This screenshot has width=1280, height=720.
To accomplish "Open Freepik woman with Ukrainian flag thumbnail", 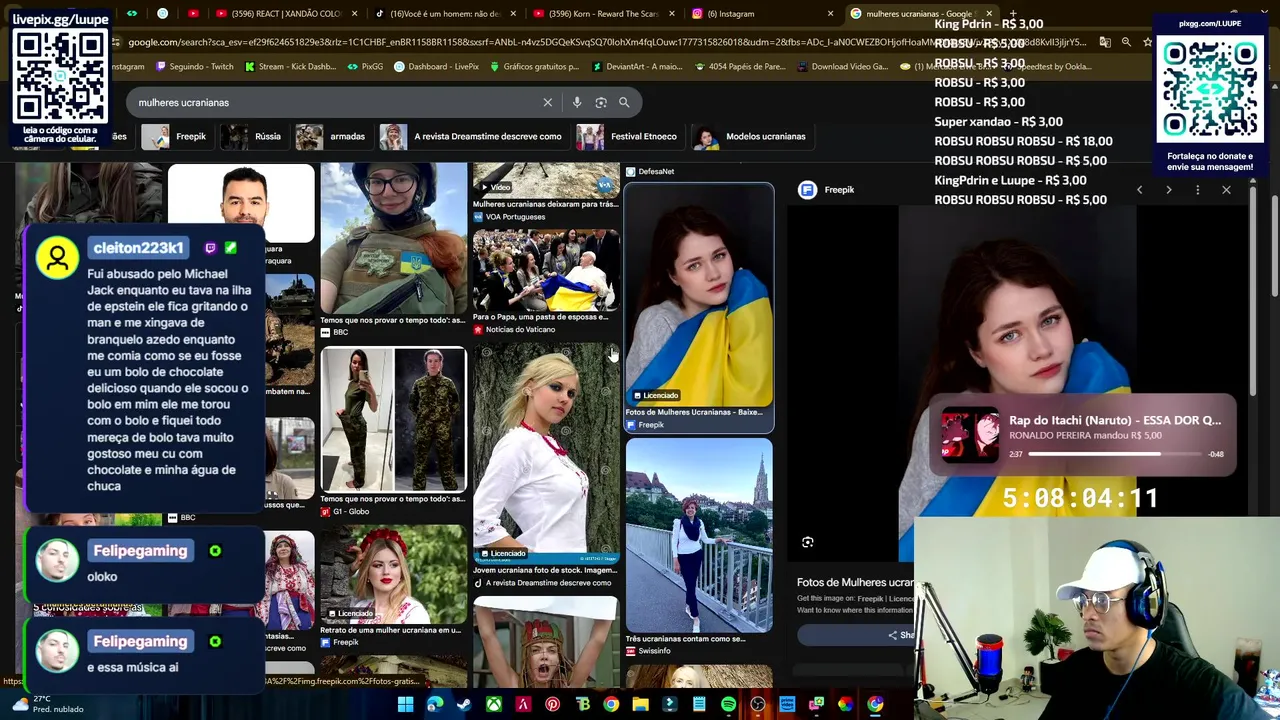I will coord(699,294).
